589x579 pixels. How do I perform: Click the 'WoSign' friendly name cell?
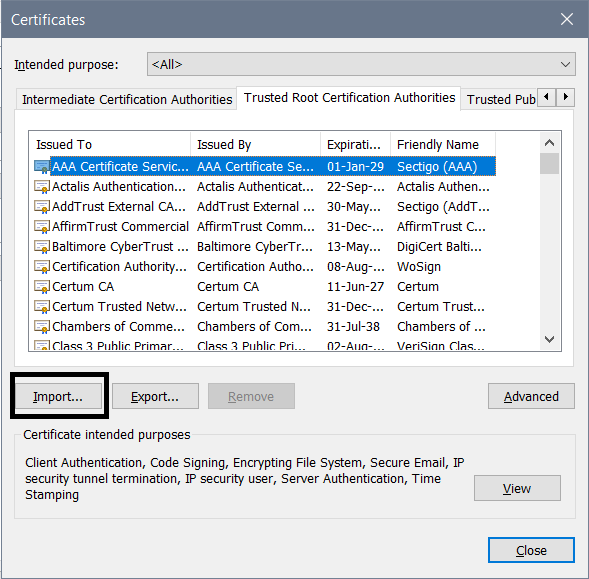coord(419,267)
